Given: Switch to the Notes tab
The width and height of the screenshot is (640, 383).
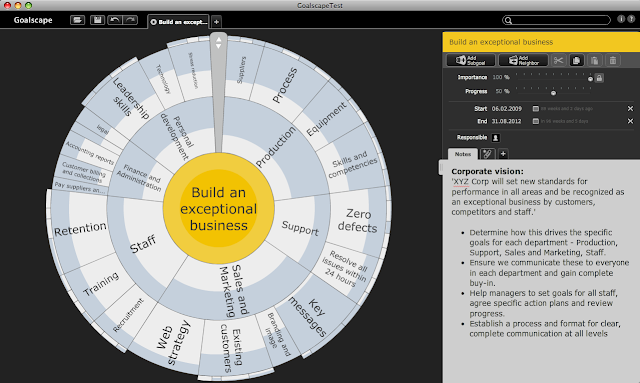Looking at the screenshot, I should (x=463, y=154).
